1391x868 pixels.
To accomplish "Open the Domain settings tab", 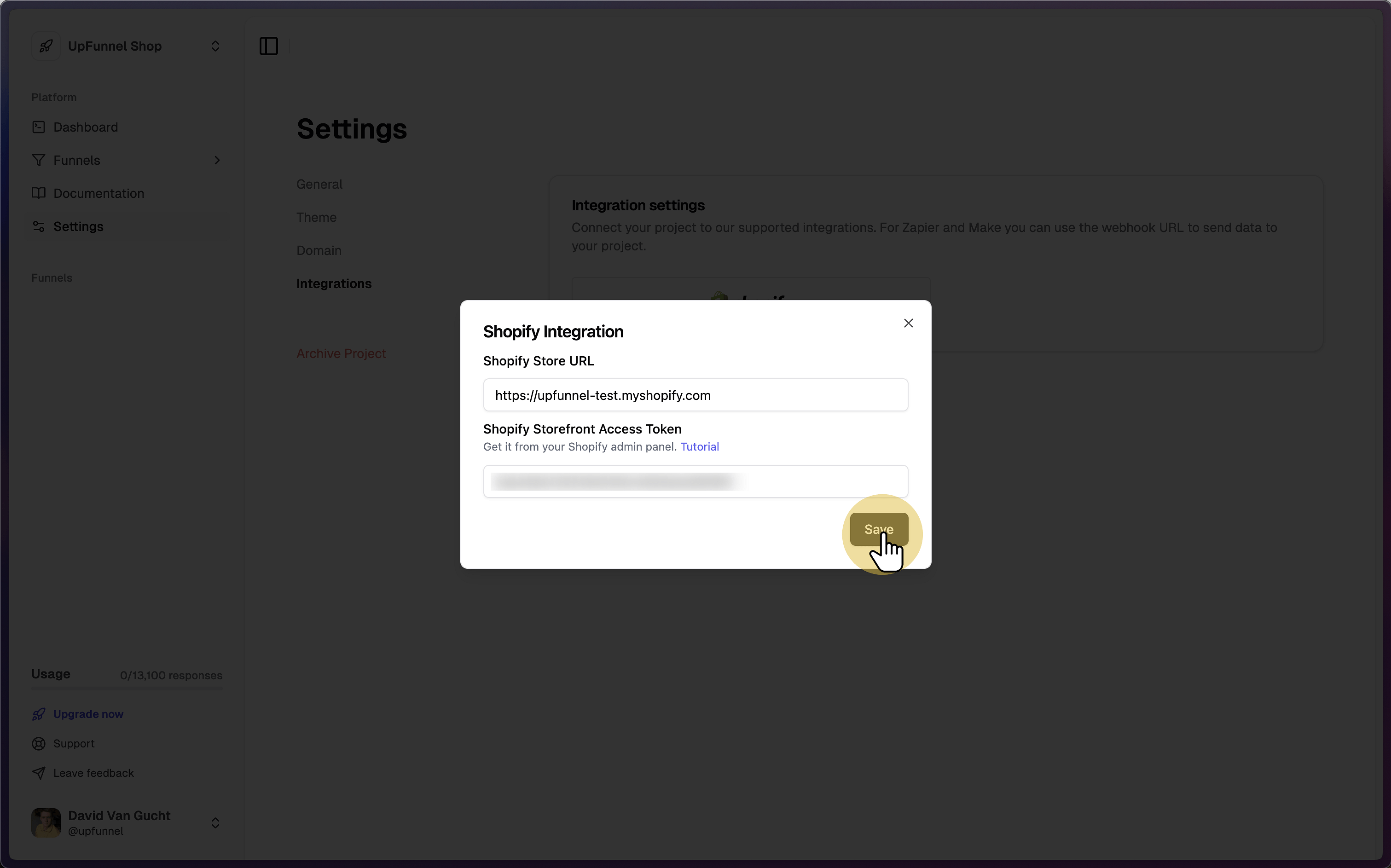I will (319, 251).
